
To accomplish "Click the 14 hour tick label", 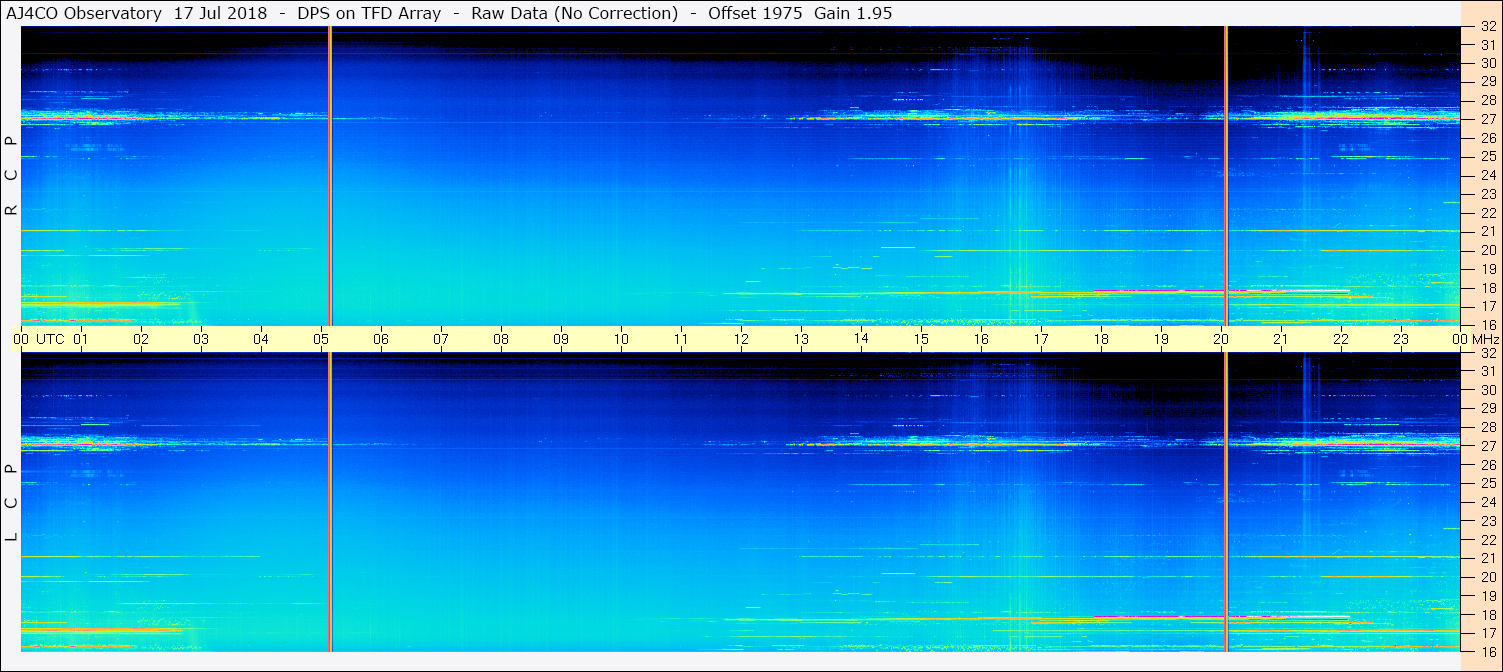I will [861, 338].
